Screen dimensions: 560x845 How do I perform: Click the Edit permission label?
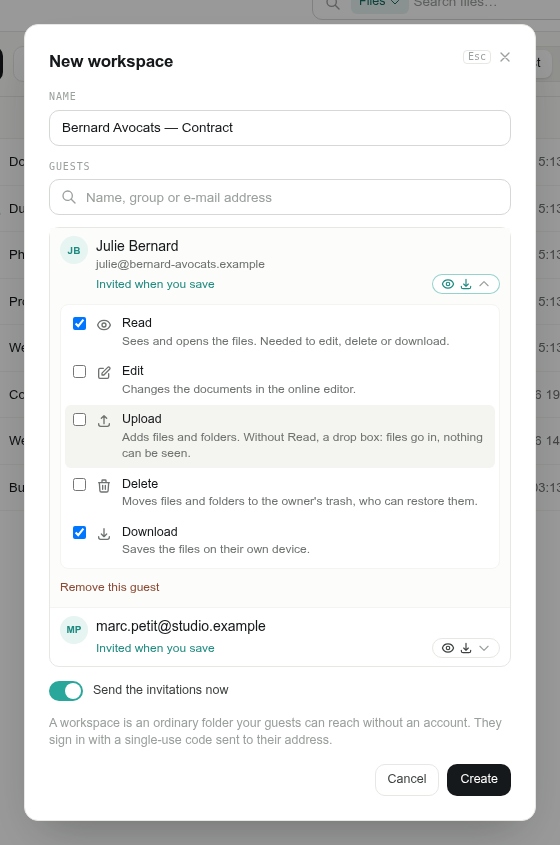(133, 371)
